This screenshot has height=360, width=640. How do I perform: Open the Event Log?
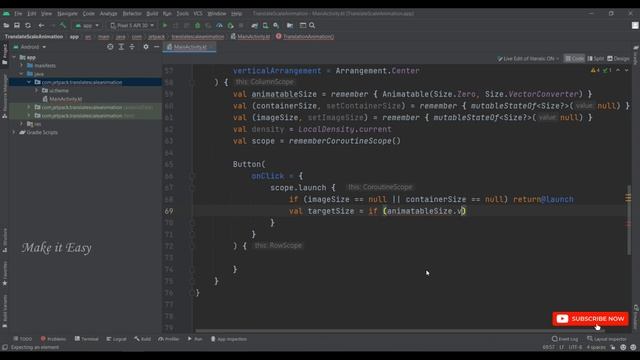click(x=565, y=339)
